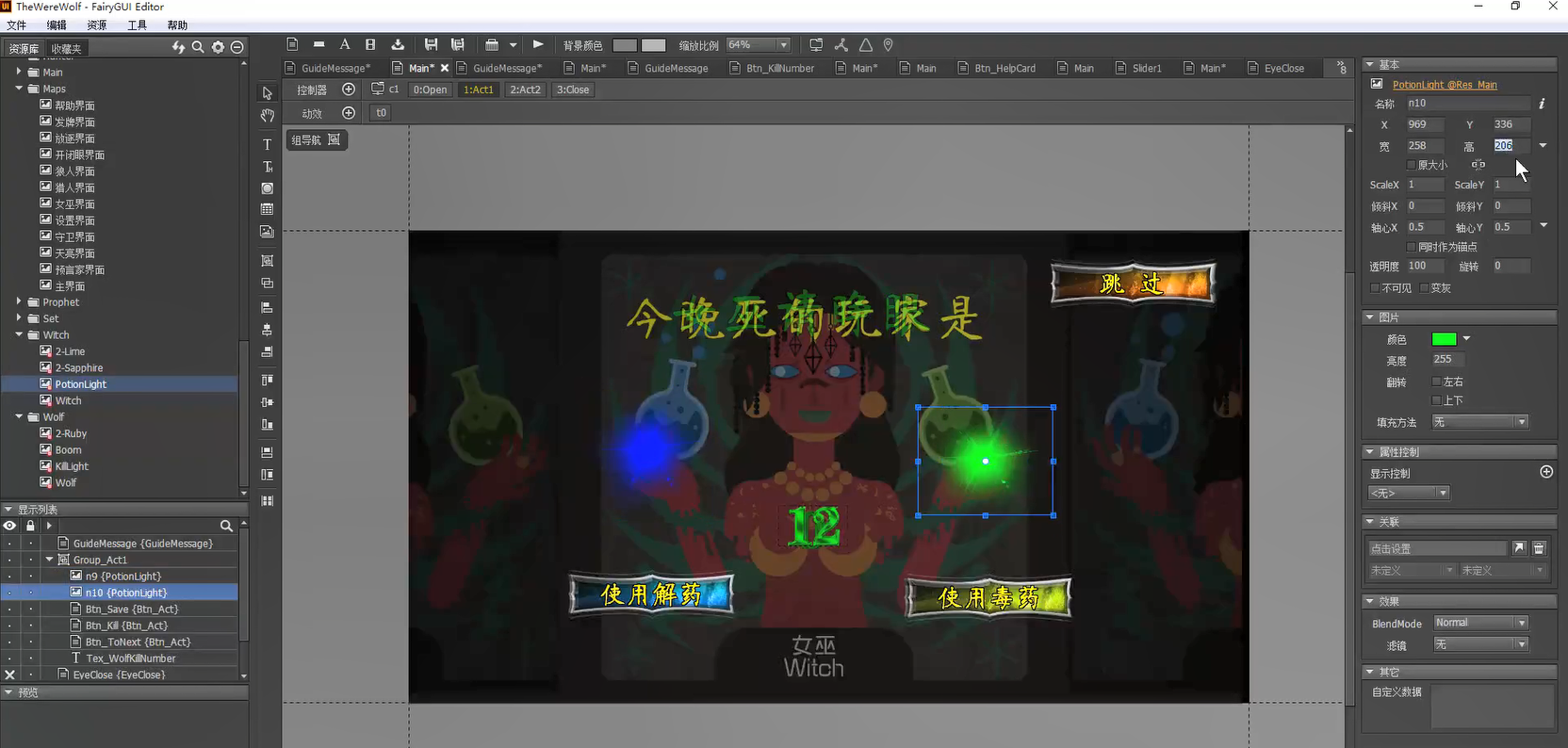Open library settings gear icon
The height and width of the screenshot is (748, 1568).
pos(218,47)
